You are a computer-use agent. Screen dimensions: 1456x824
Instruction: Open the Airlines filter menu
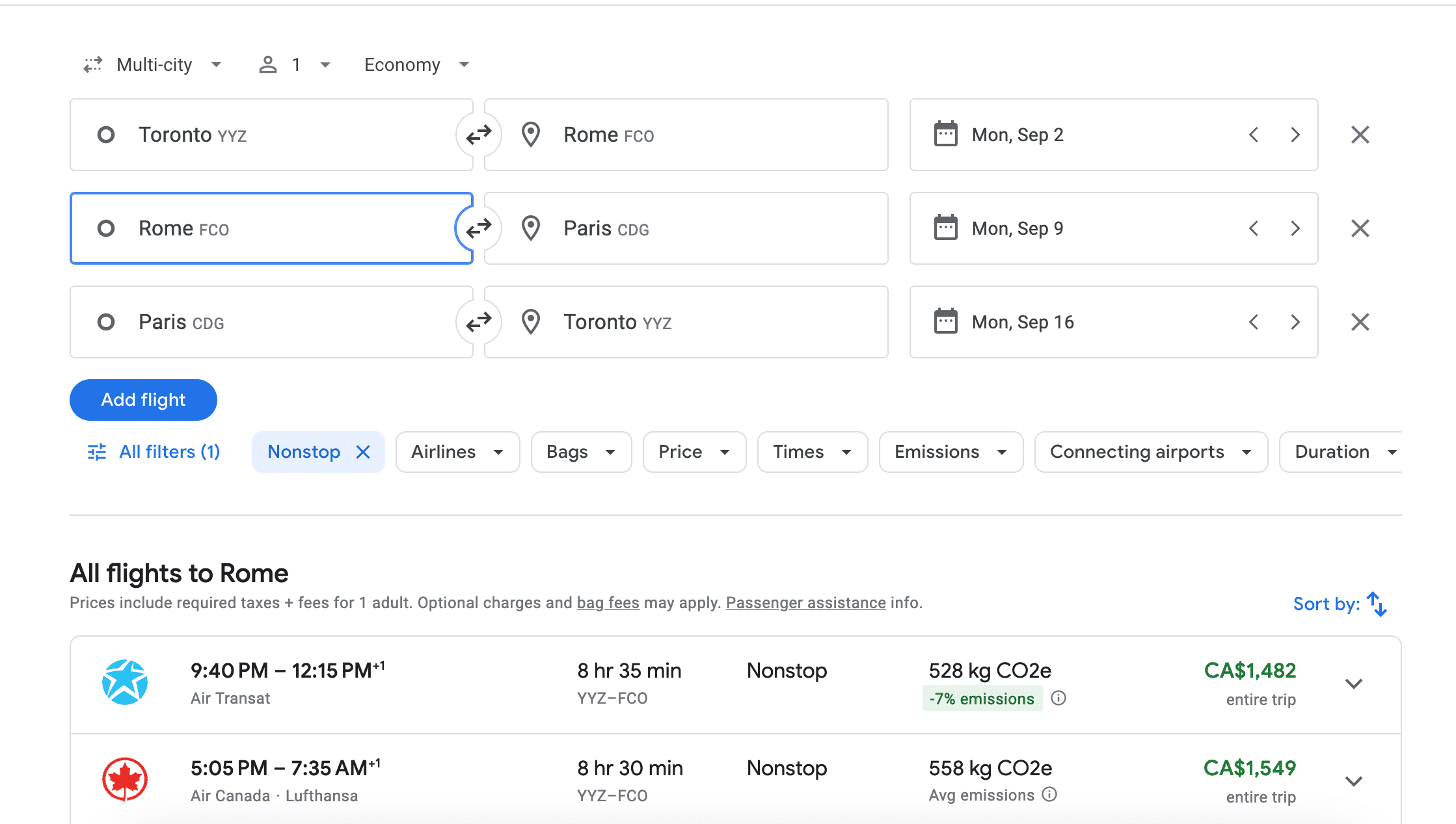coord(457,452)
